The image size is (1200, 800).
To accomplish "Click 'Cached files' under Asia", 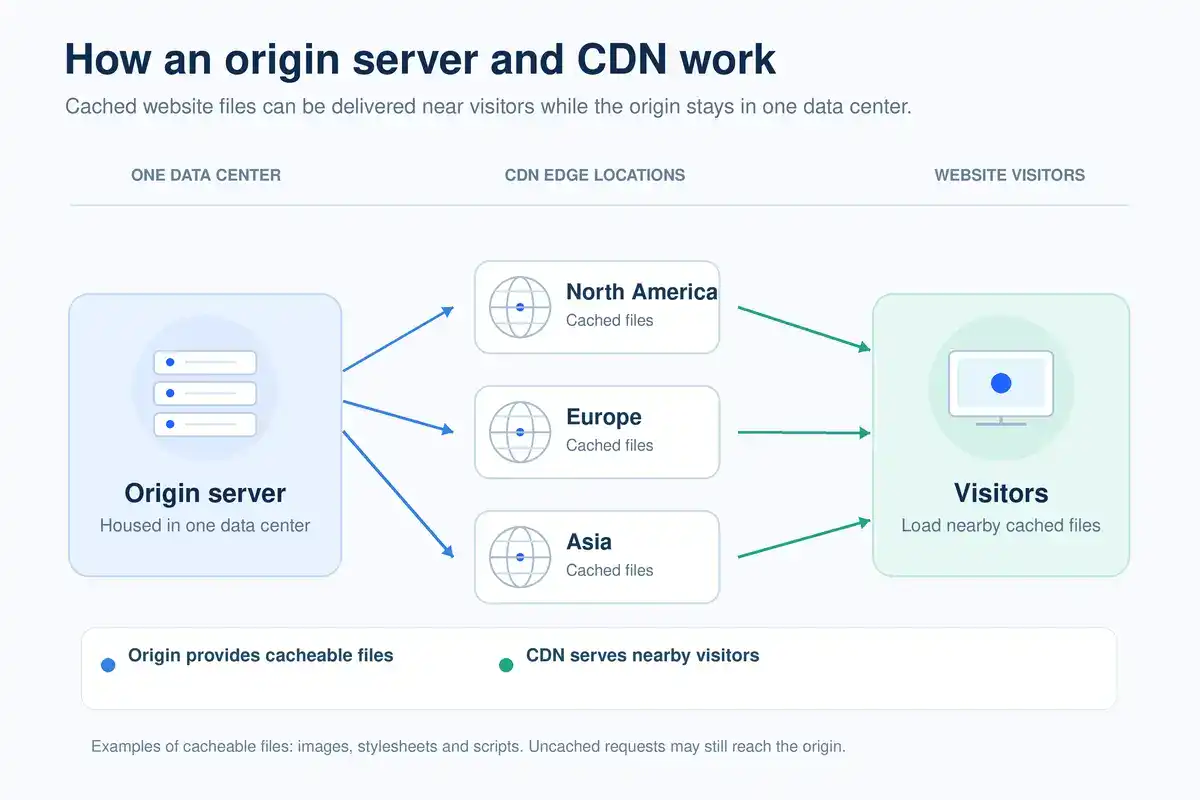I will coord(610,570).
